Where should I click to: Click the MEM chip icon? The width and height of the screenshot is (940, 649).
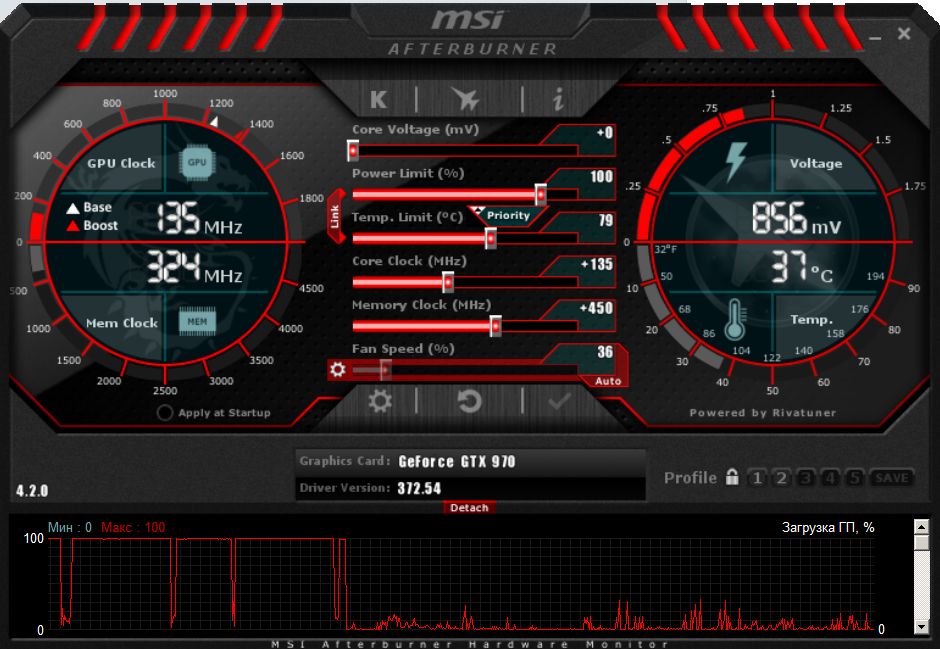(x=197, y=322)
